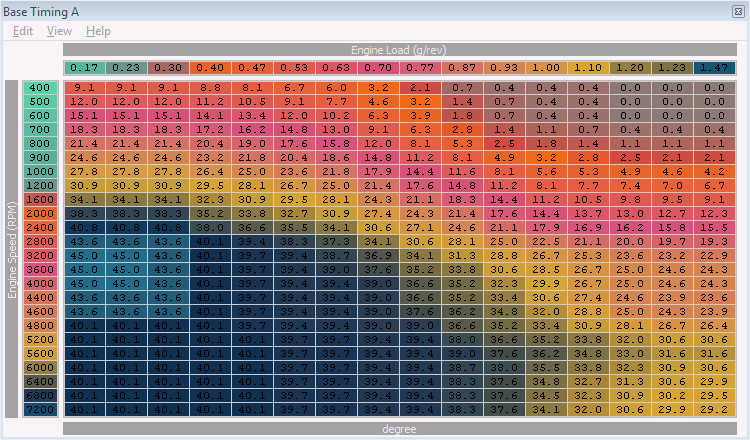750x440 pixels.
Task: Select the 0.93 engine load column header
Action: pos(504,68)
